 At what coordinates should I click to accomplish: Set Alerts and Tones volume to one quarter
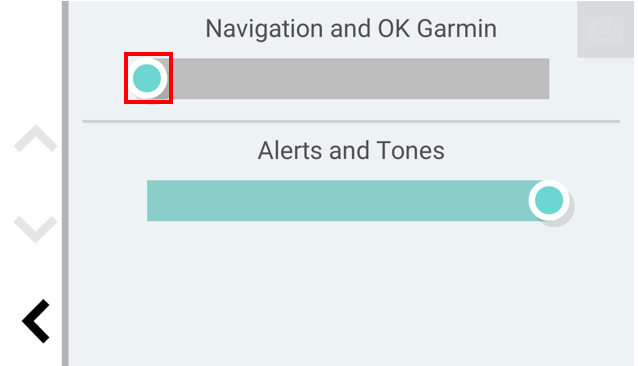pos(247,200)
